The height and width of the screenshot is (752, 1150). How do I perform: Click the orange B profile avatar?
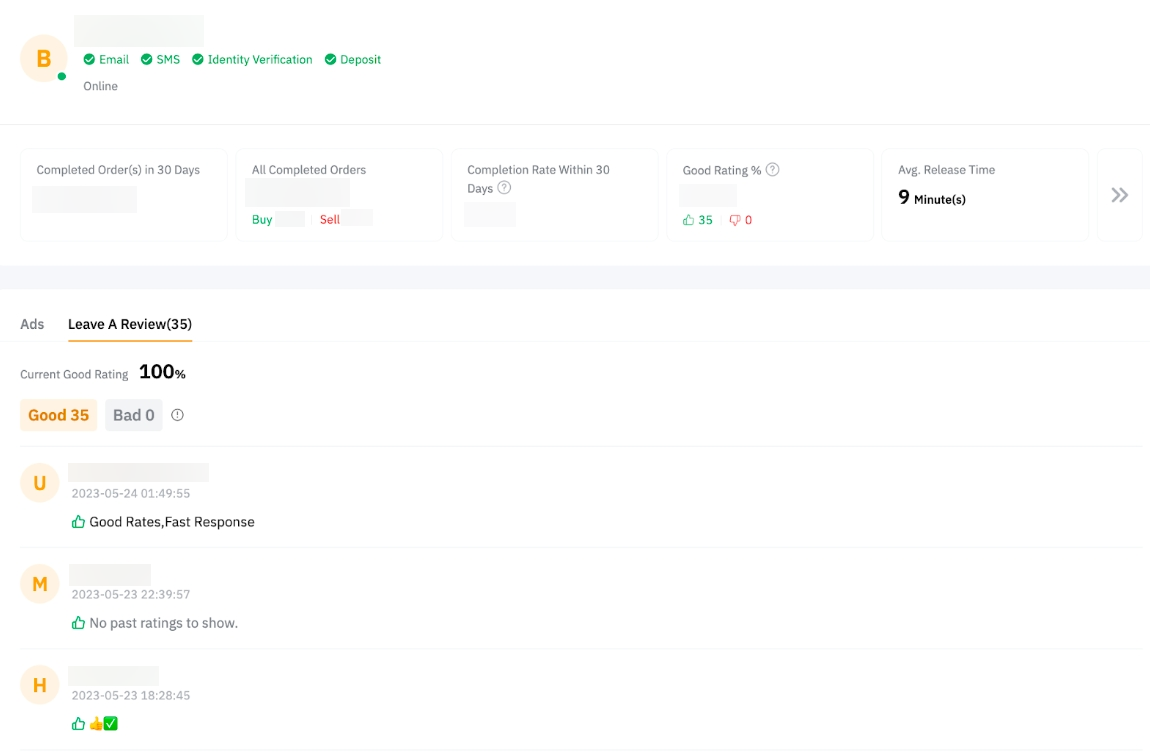click(x=43, y=59)
